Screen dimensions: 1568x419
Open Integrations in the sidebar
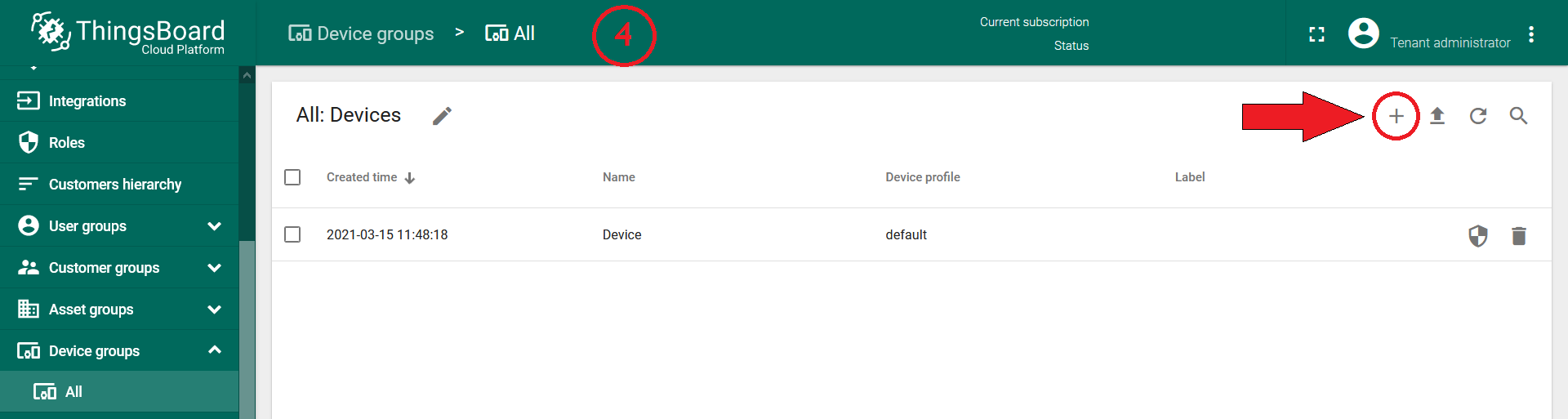87,101
